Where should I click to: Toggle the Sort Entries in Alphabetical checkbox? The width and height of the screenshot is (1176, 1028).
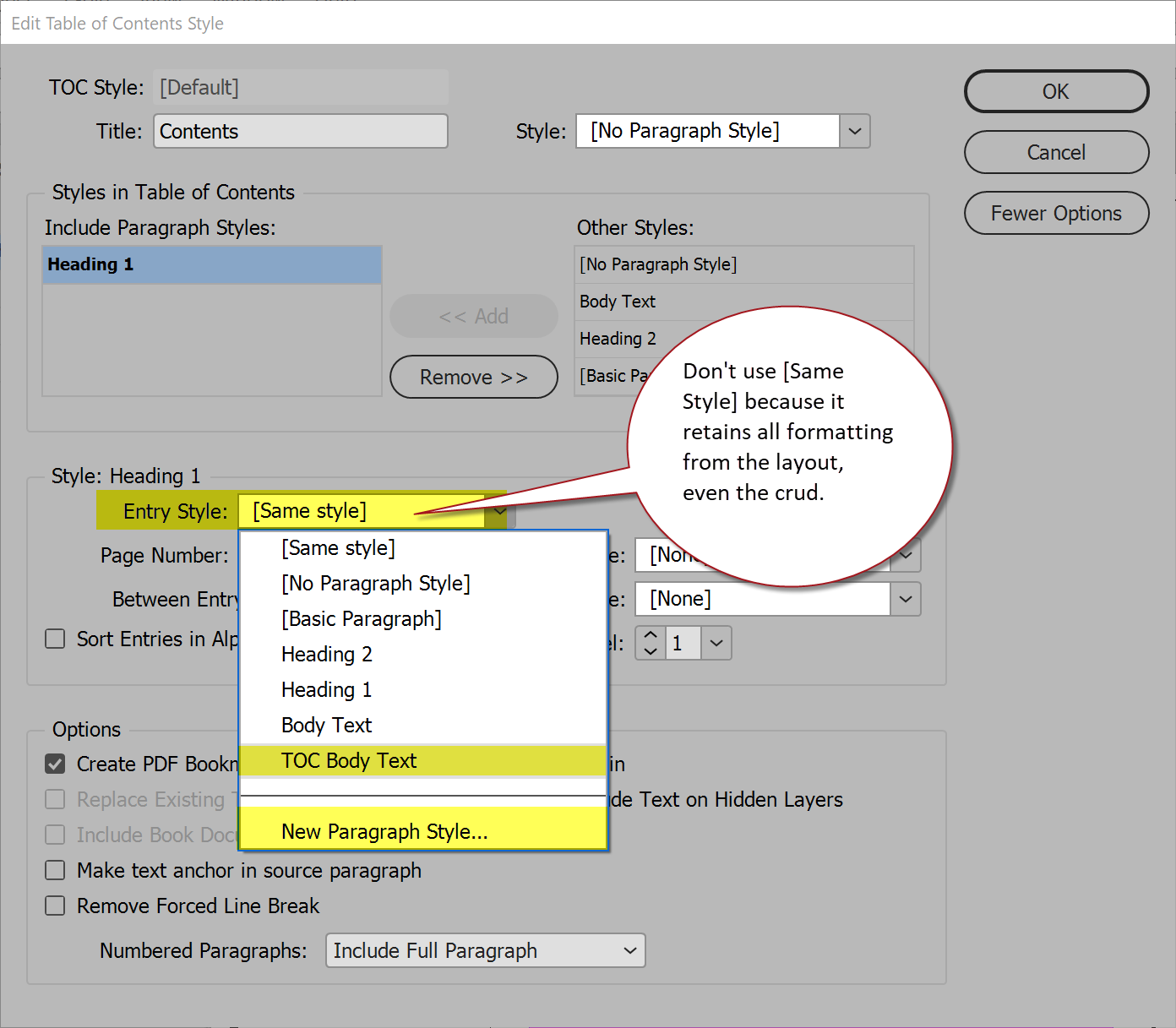point(55,639)
